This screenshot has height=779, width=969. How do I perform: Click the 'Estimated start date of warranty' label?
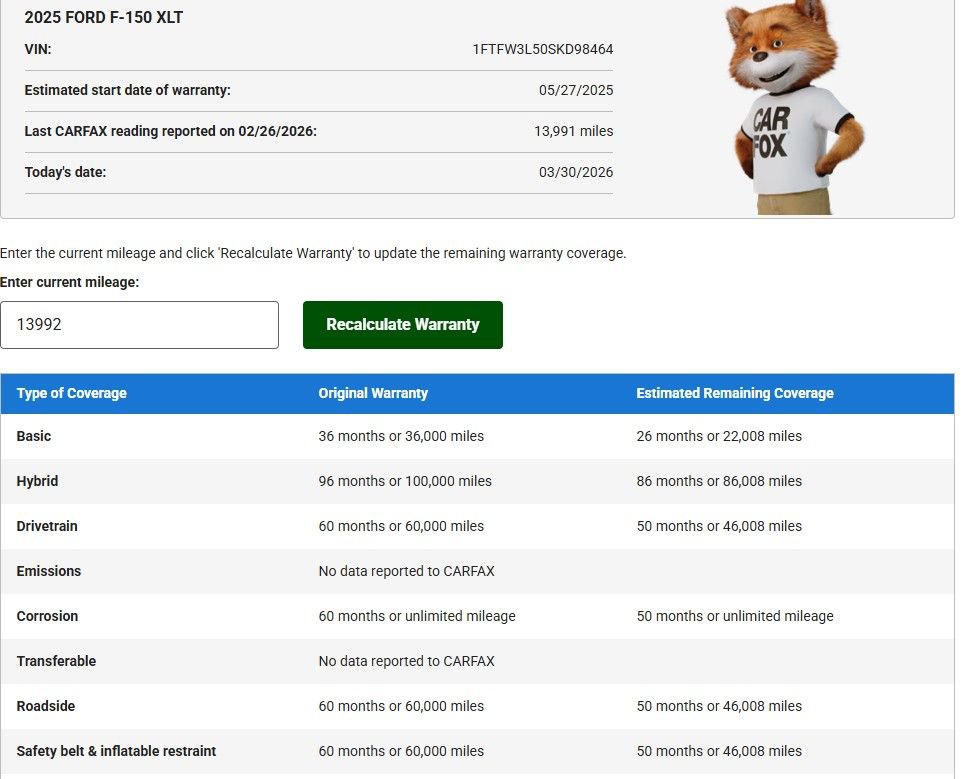tap(127, 90)
